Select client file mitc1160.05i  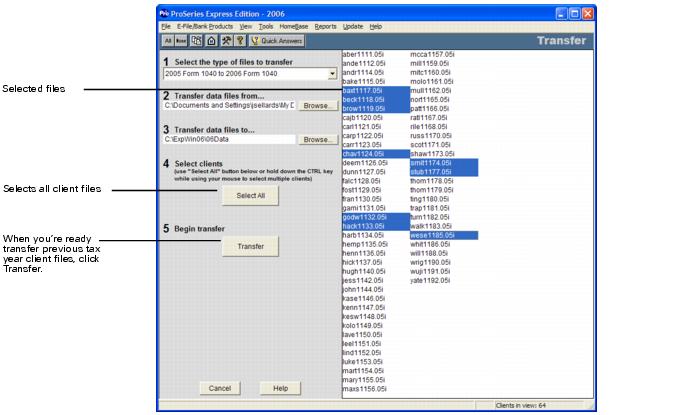[x=430, y=73]
